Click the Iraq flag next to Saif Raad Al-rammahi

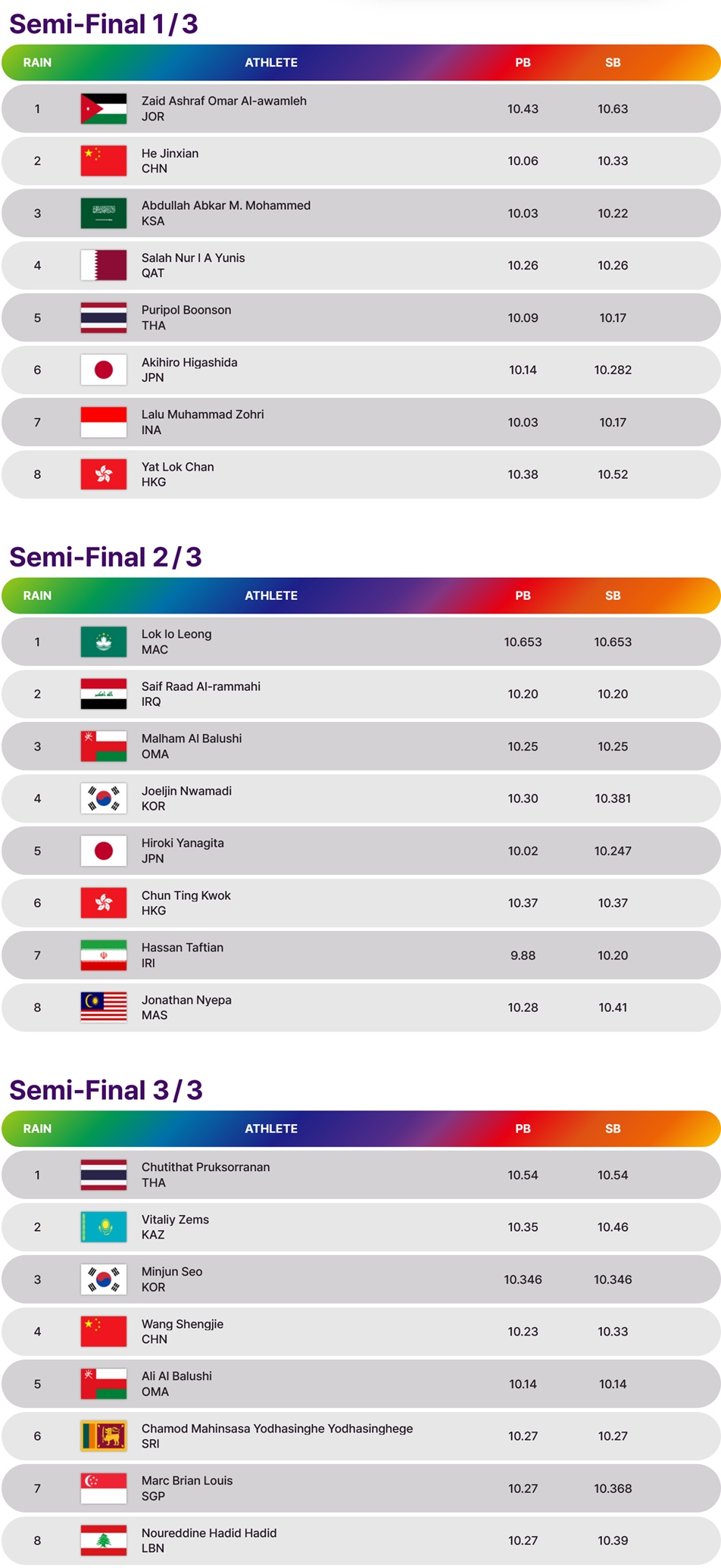click(104, 695)
